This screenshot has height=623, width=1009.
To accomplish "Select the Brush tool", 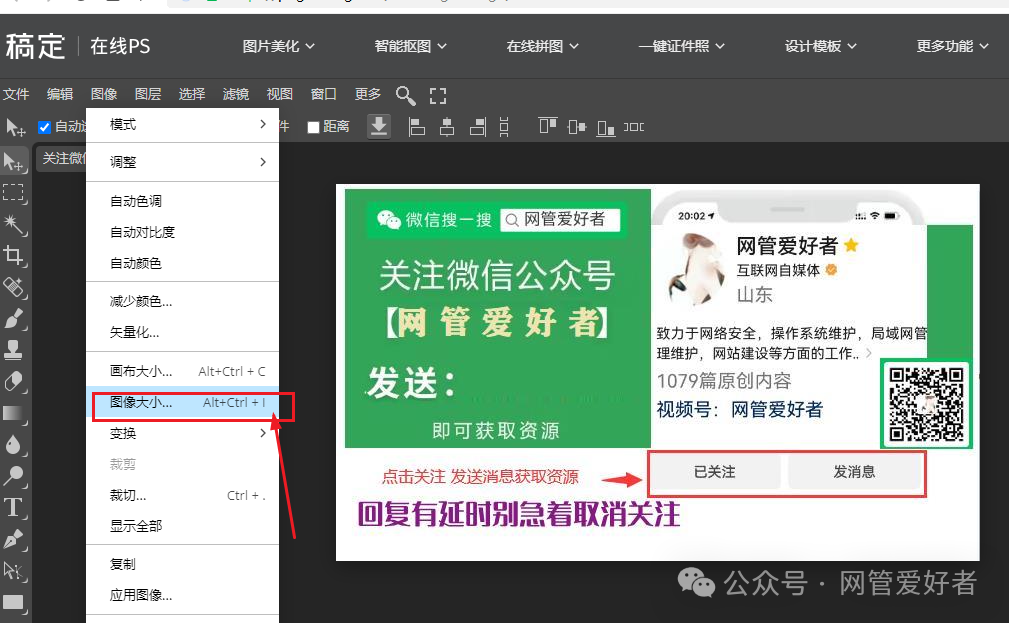I will click(x=14, y=319).
